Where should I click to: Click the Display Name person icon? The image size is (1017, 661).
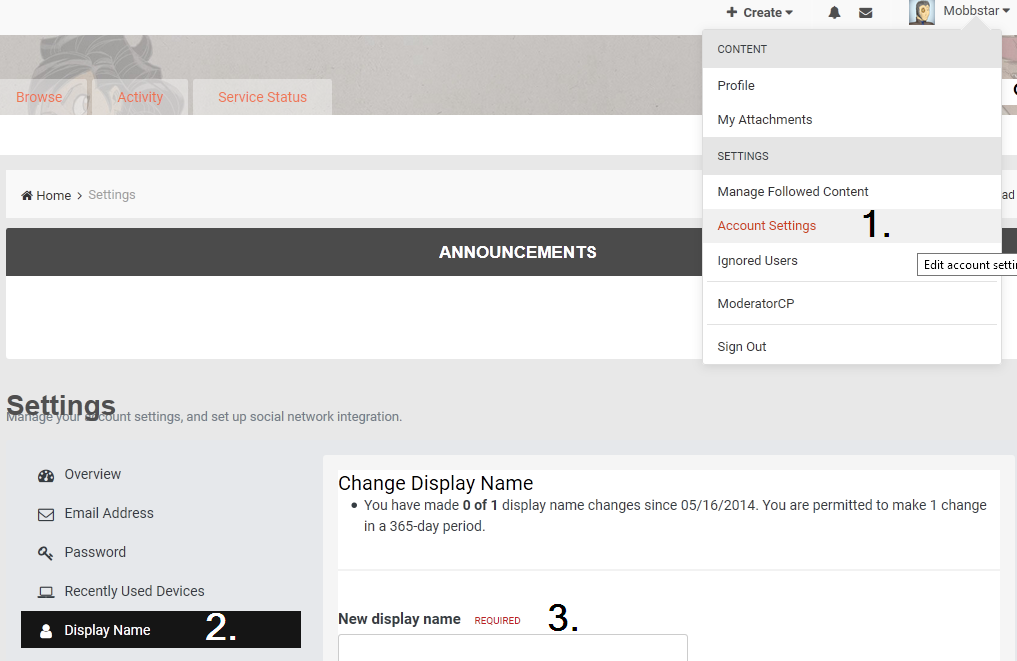click(46, 631)
